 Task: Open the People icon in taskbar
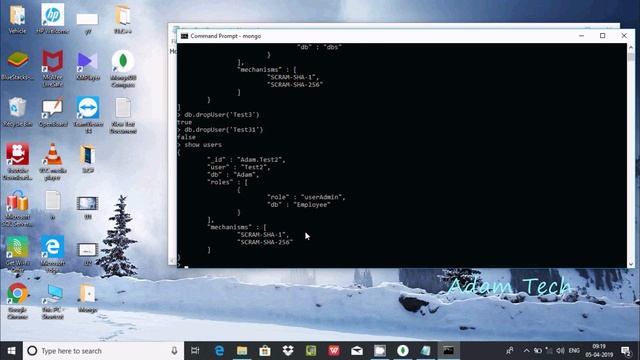tap(510, 351)
